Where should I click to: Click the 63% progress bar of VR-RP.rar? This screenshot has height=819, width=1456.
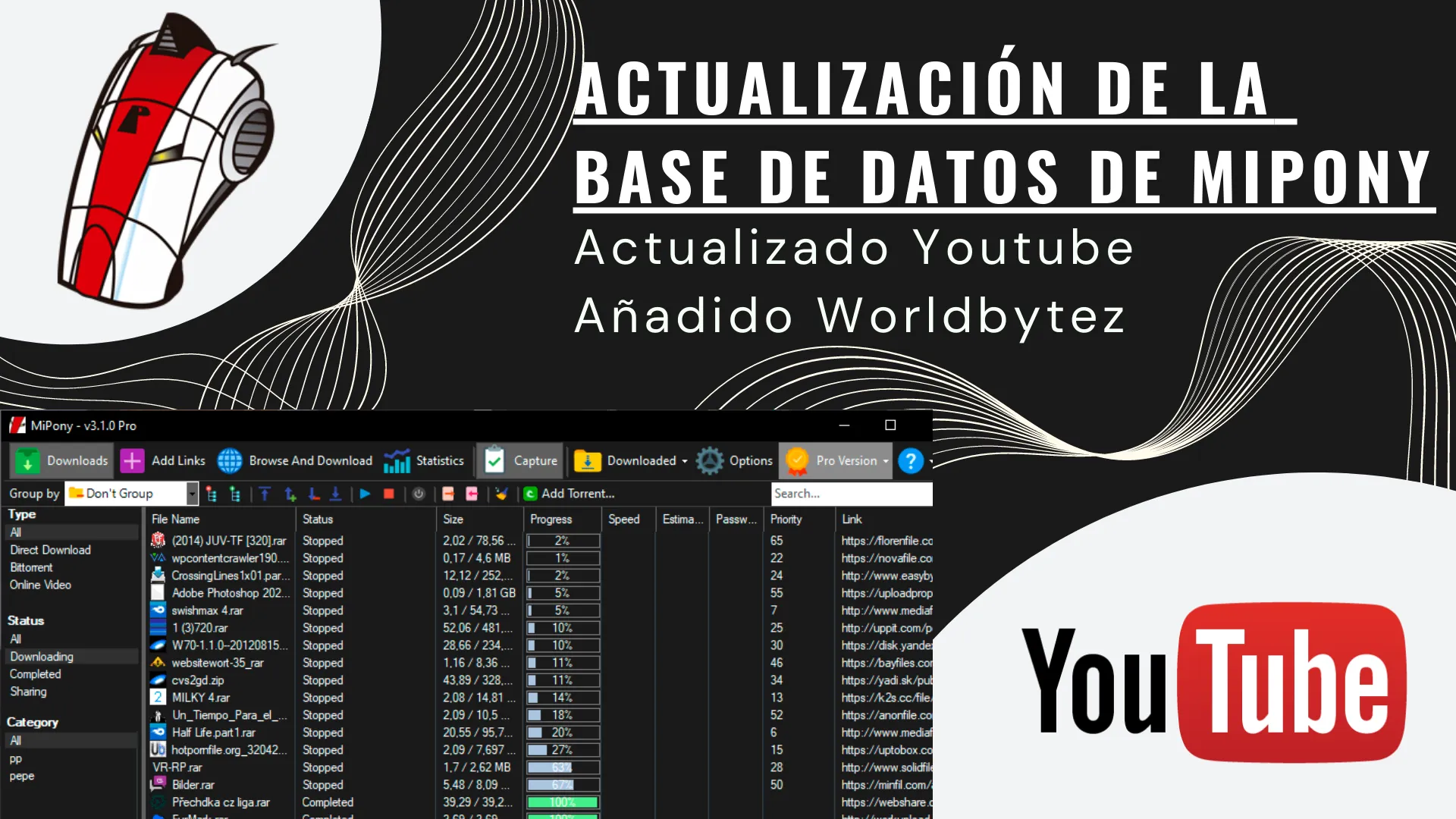(x=563, y=767)
